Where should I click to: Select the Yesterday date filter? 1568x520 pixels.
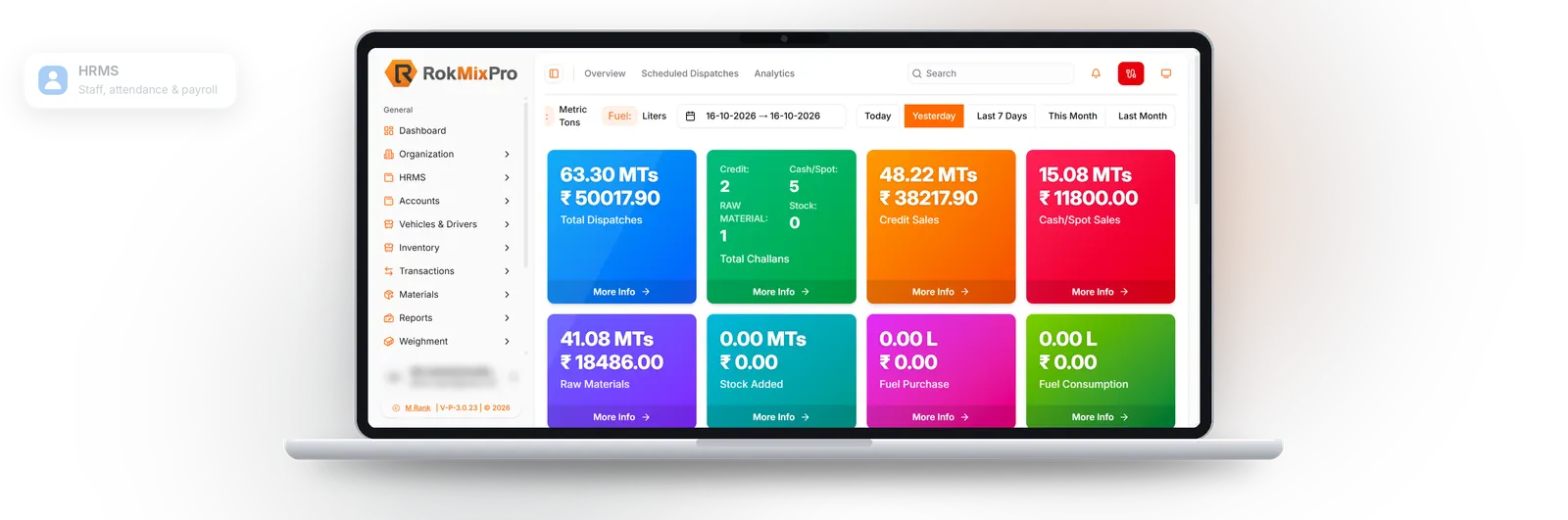tap(934, 116)
